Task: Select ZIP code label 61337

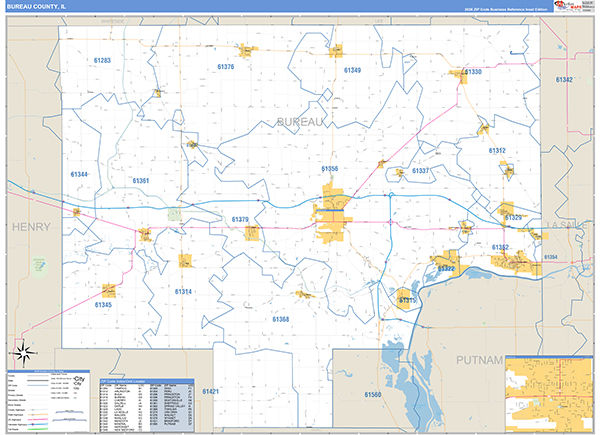Action: [x=421, y=171]
